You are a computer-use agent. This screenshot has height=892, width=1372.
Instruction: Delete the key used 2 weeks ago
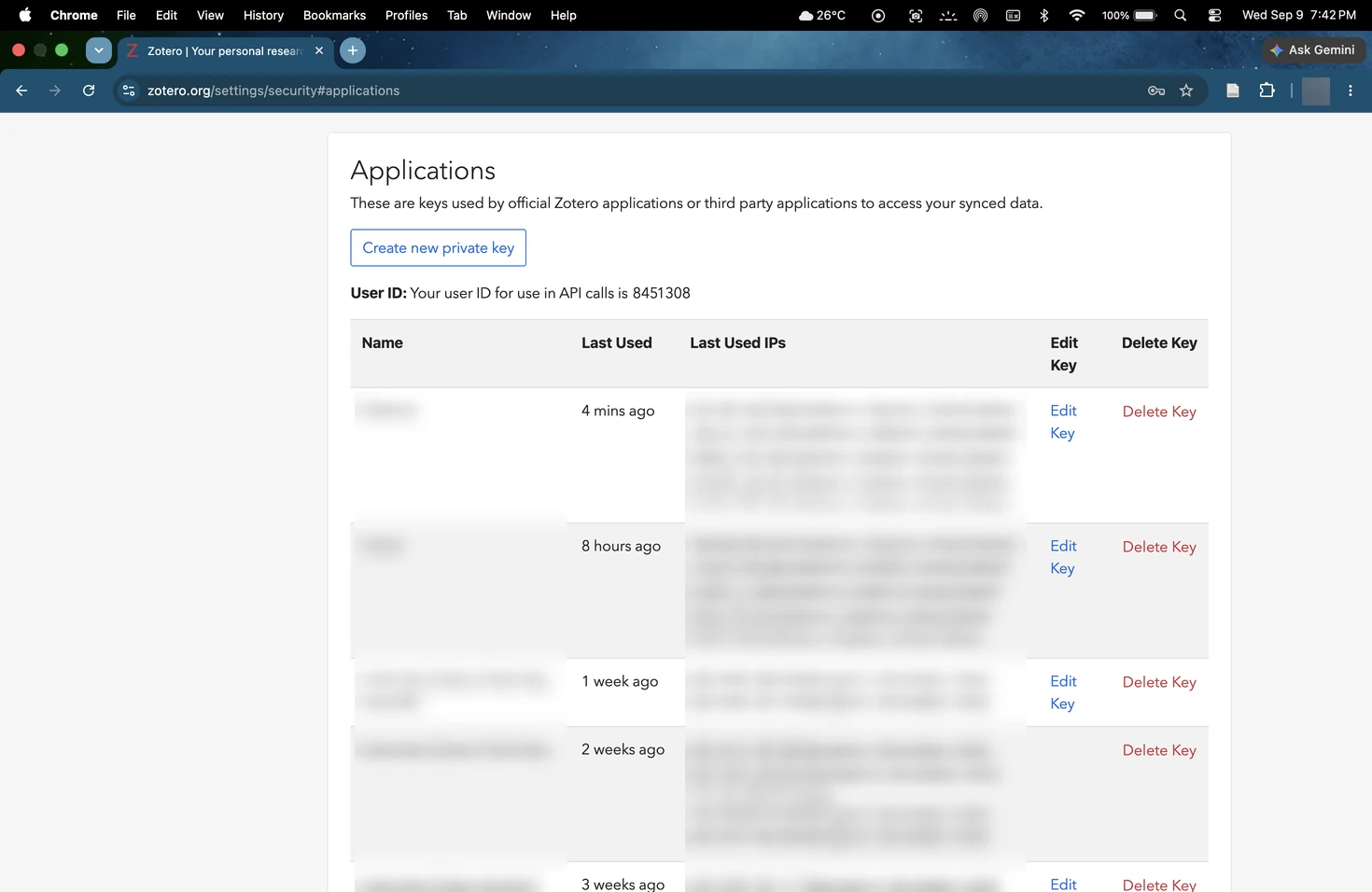pyautogui.click(x=1158, y=750)
